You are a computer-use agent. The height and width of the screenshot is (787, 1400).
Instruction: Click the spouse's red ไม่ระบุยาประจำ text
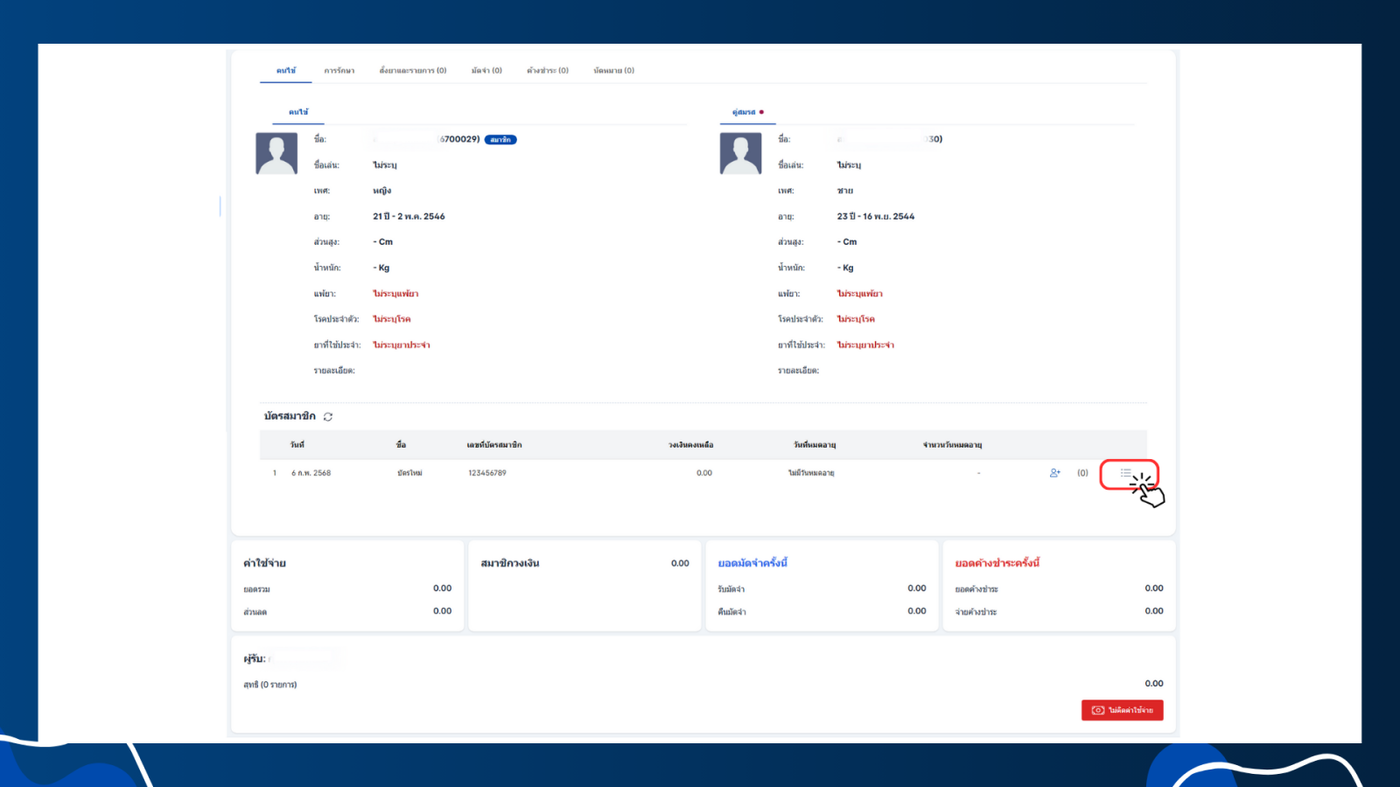click(866, 345)
